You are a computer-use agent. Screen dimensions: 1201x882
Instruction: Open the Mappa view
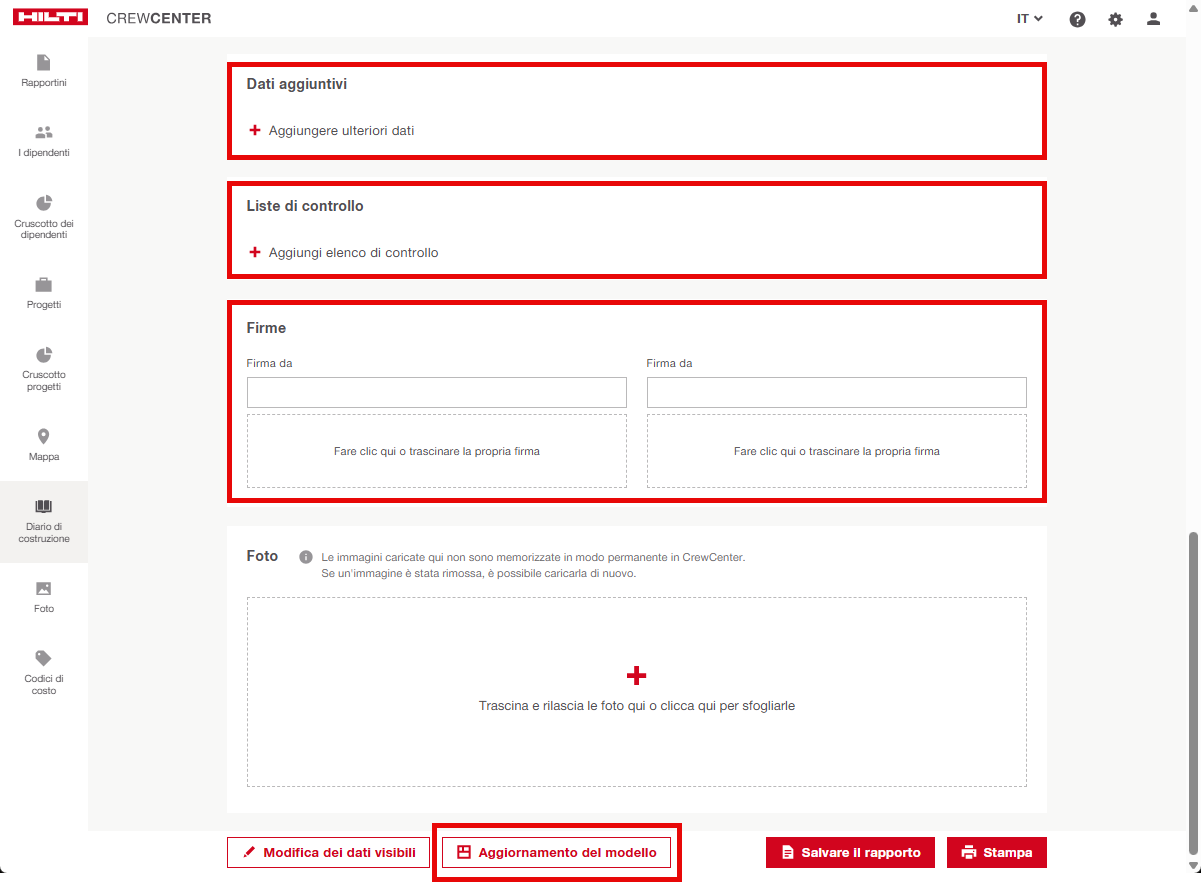(x=44, y=445)
